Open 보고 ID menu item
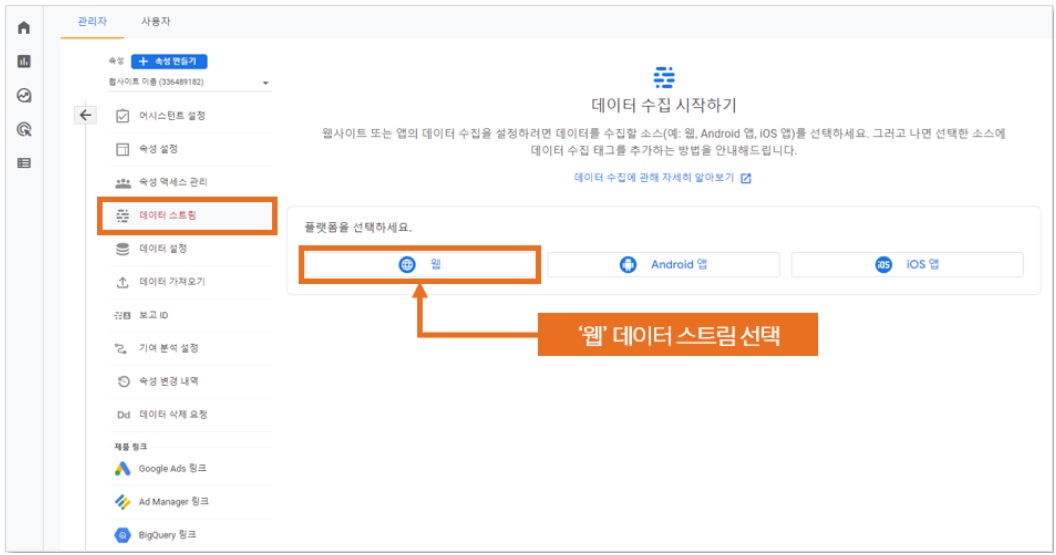This screenshot has height=555, width=1056. [191, 315]
